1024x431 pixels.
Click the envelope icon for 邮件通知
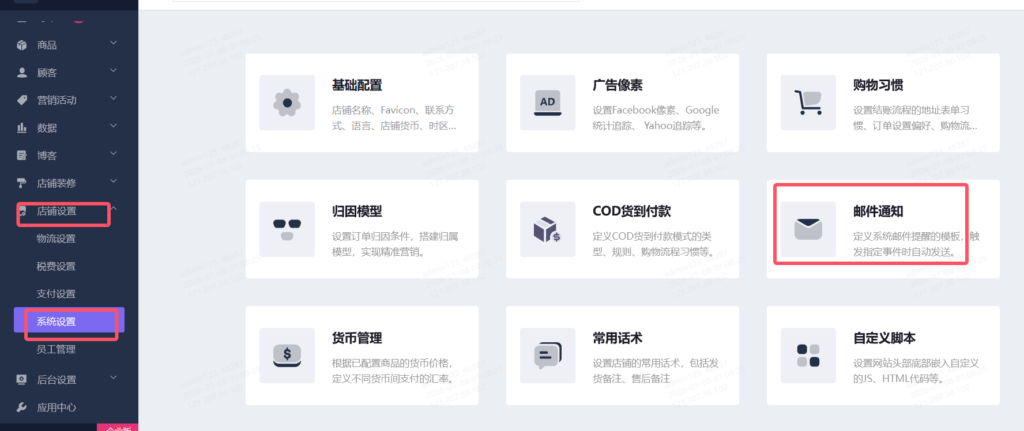pos(807,228)
